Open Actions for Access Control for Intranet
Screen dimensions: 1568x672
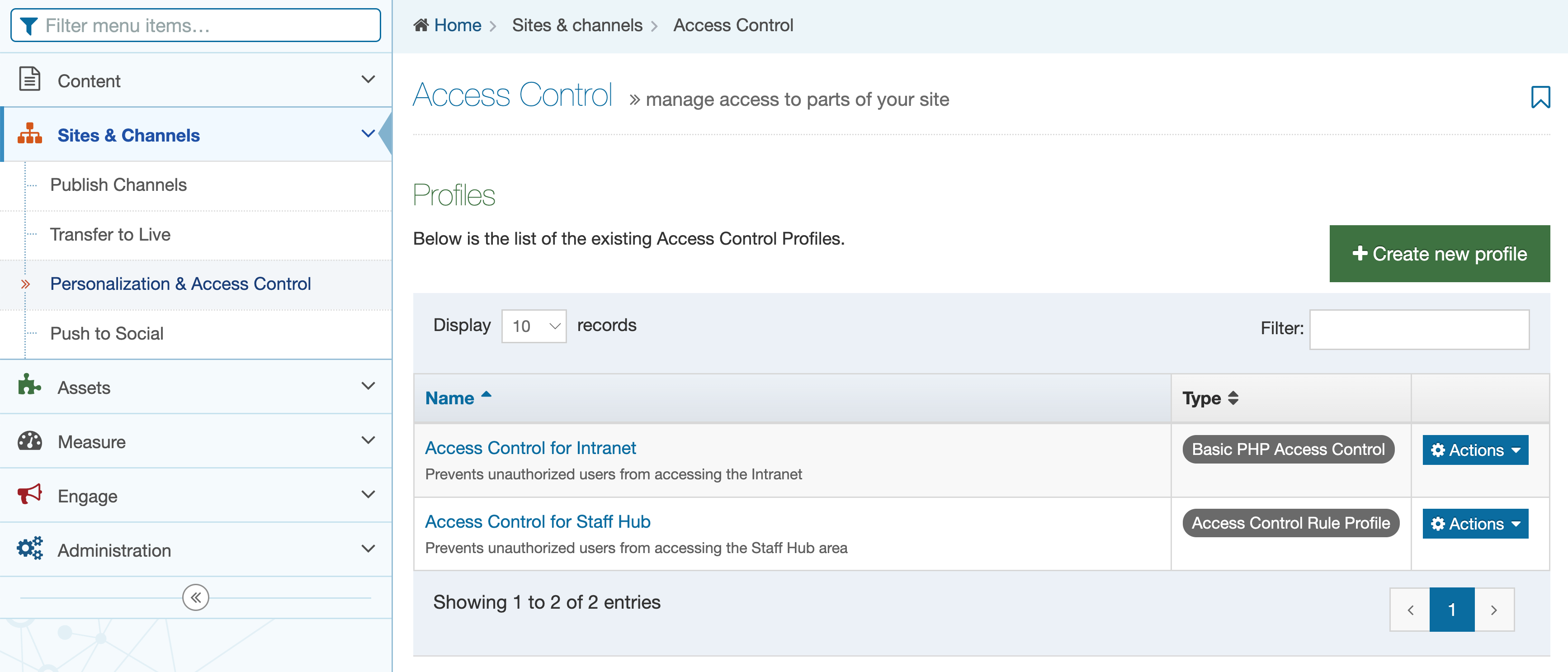point(1475,450)
